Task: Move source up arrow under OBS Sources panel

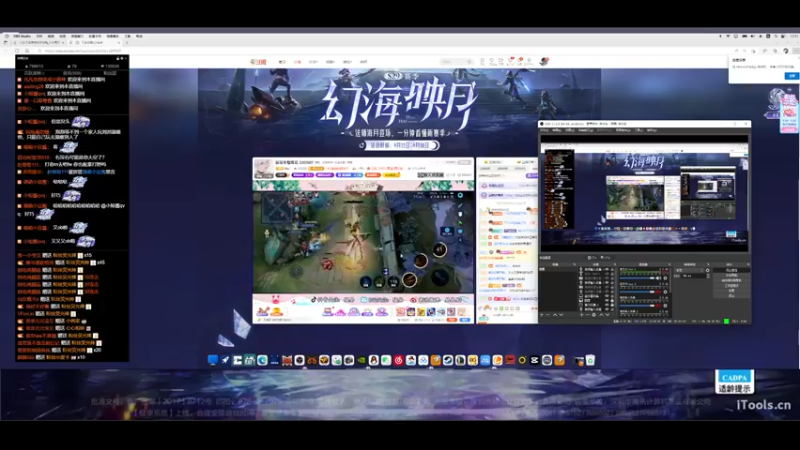Action: [x=602, y=315]
